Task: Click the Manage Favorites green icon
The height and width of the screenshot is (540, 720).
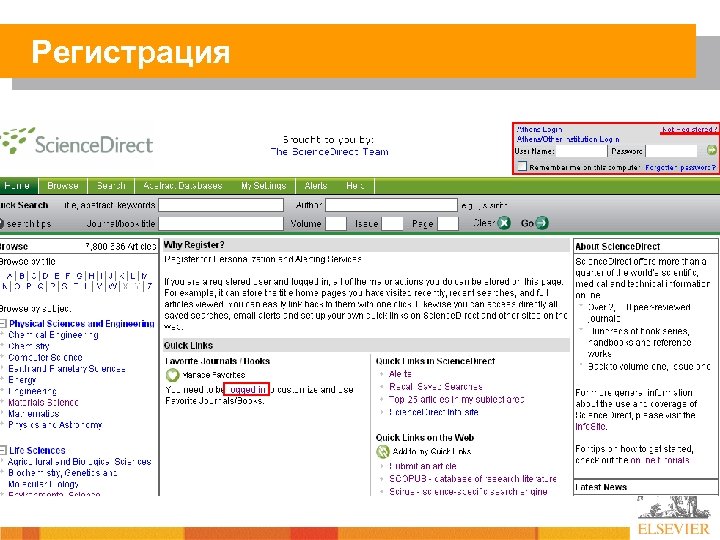Action: coord(172,375)
